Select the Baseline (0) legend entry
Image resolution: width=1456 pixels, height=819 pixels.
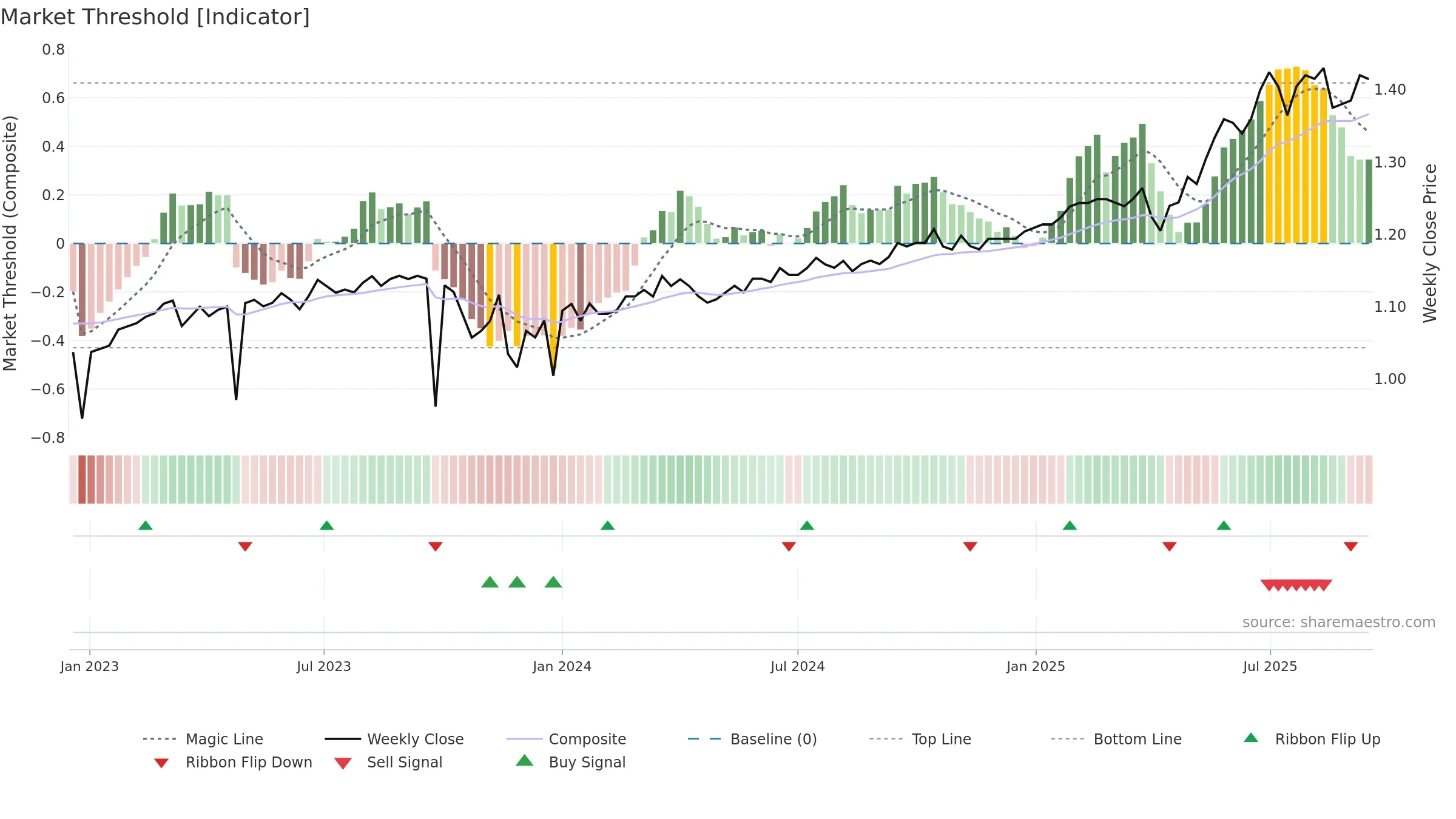click(x=752, y=740)
